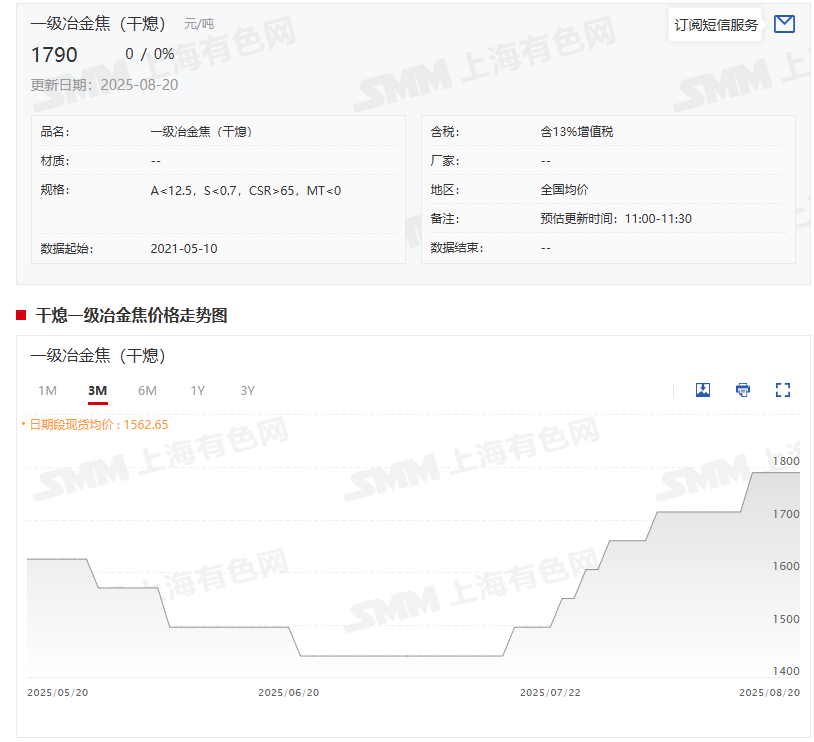Click the 1800 y-axis value
Image resolution: width=814 pixels, height=742 pixels.
pos(786,461)
